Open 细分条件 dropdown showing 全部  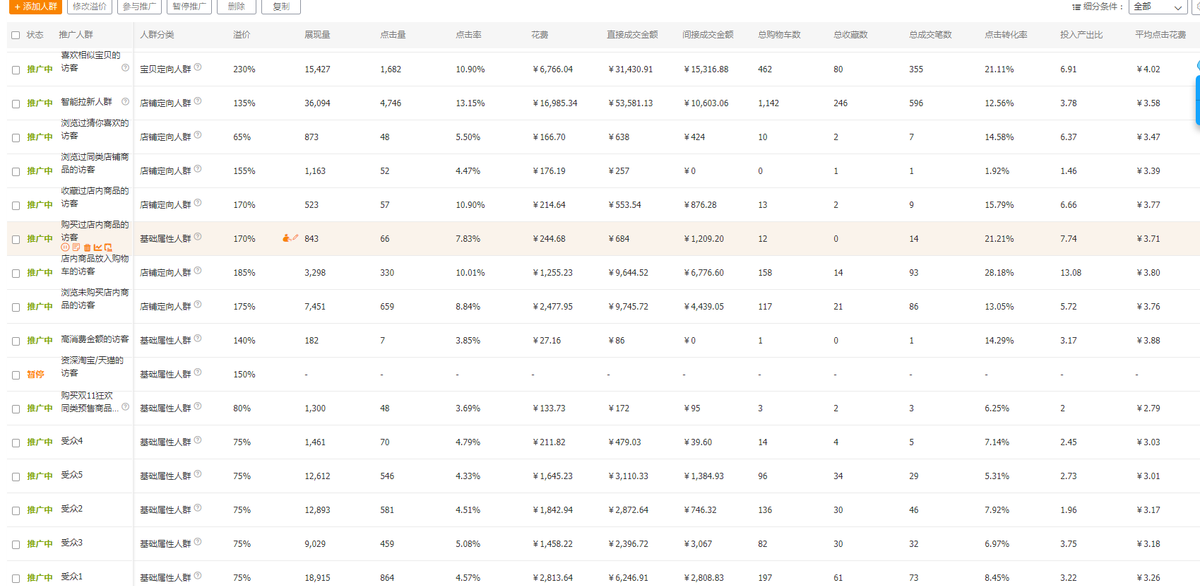tap(1158, 6)
